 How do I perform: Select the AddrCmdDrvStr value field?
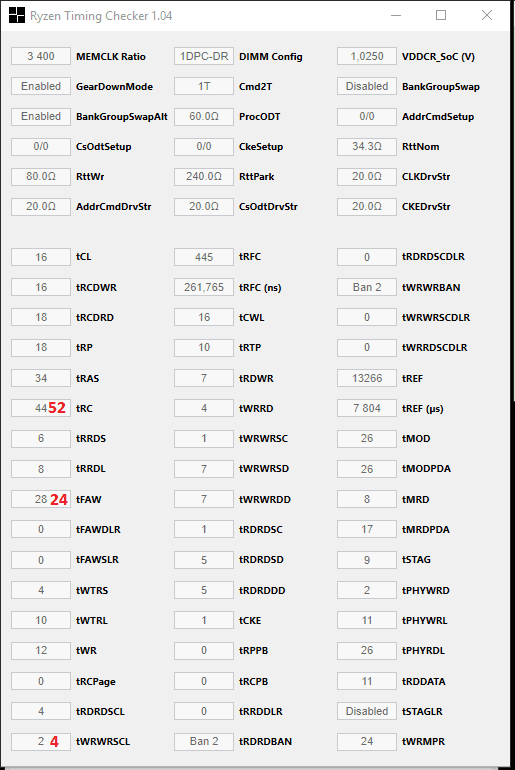tap(41, 206)
